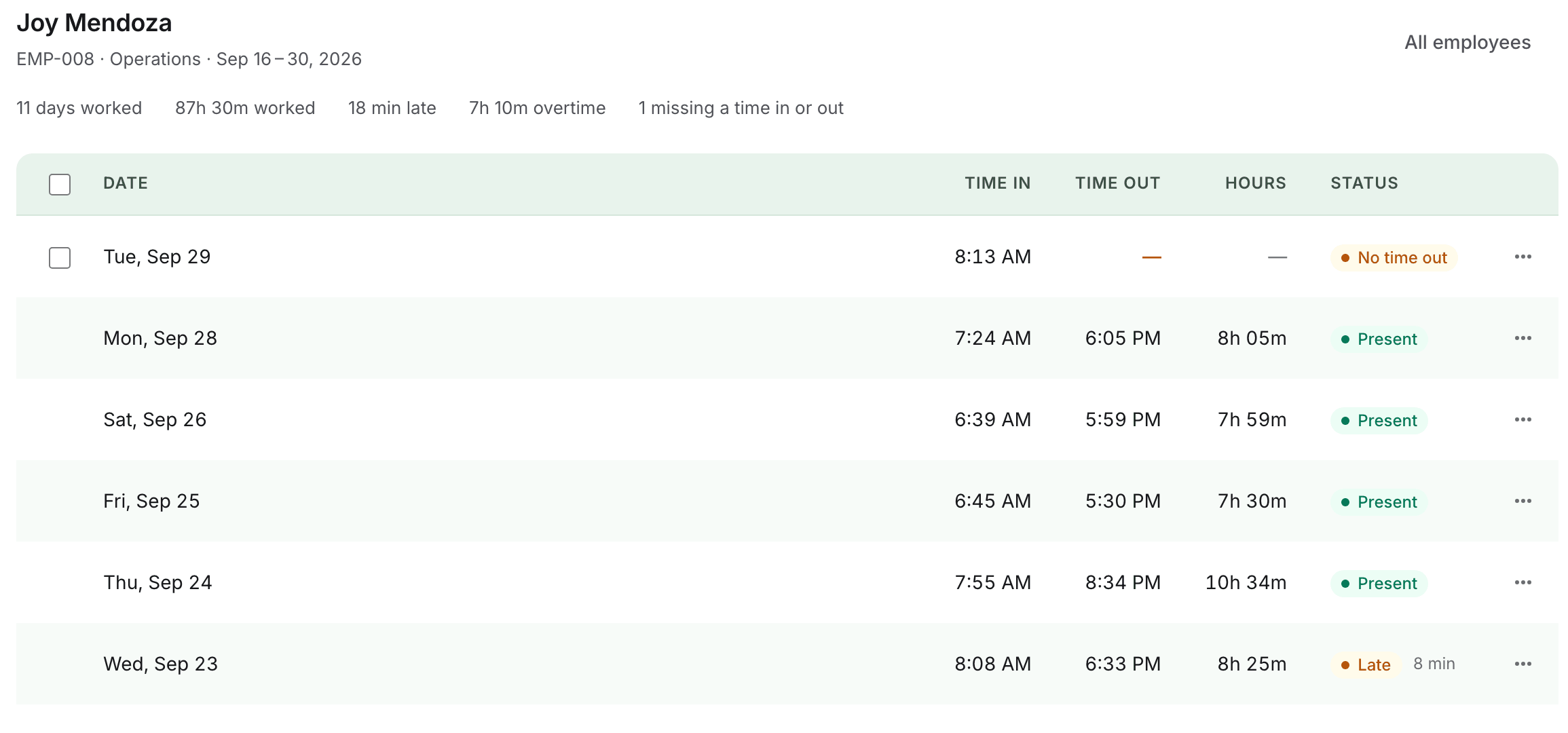The image size is (1568, 733).
Task: Click the Present badge for Thu, Sep 24
Action: 1379,584
